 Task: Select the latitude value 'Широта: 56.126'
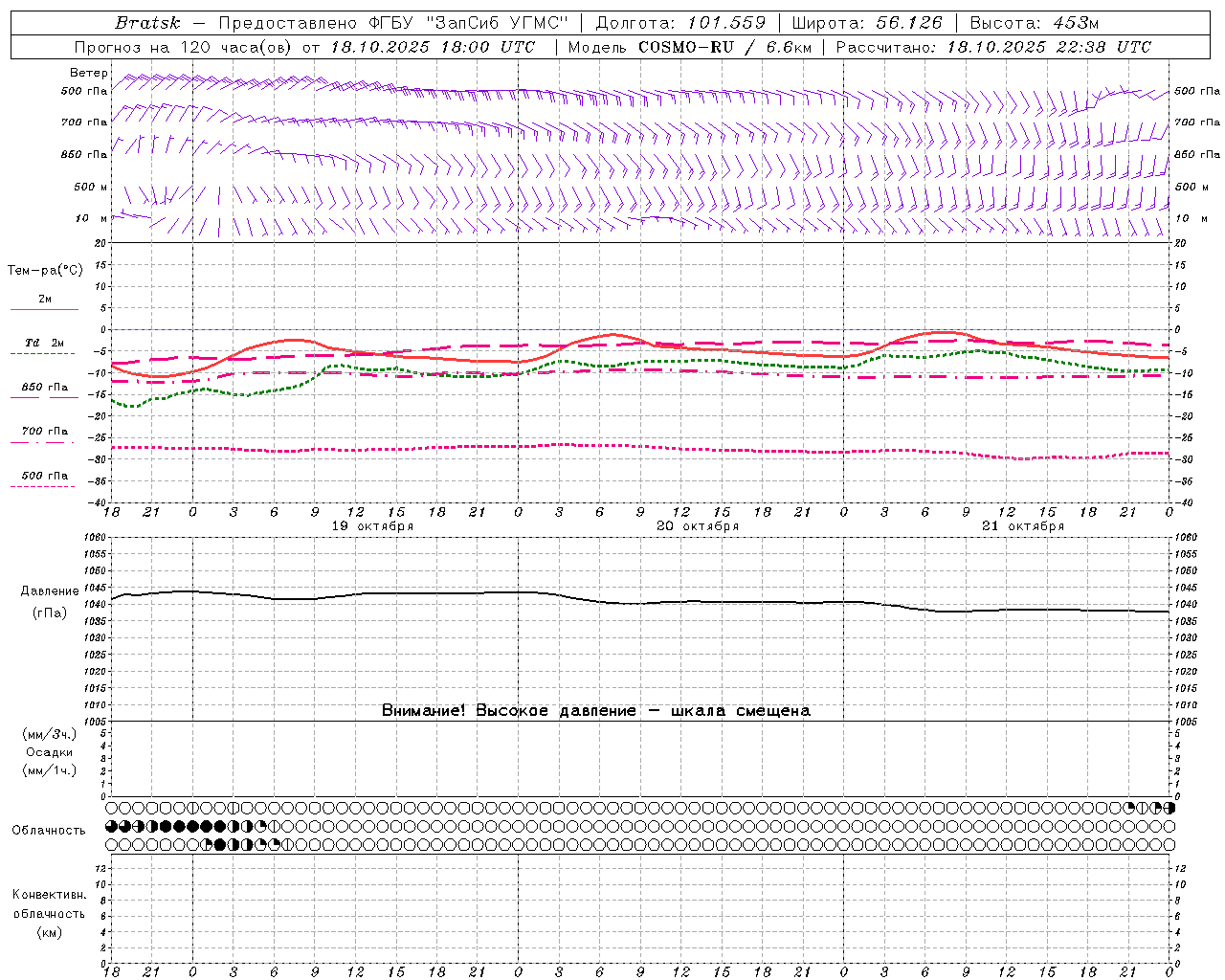click(x=867, y=23)
